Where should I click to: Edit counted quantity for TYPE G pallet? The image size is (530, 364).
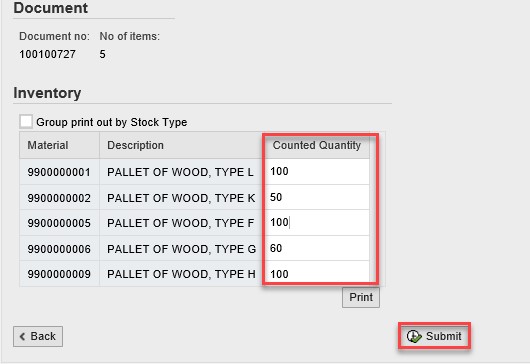click(x=318, y=248)
